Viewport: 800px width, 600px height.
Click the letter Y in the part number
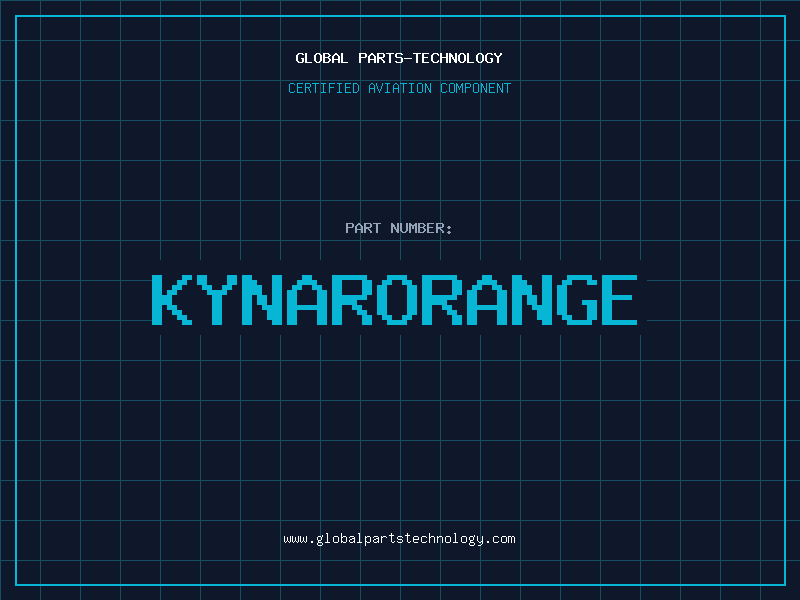(x=215, y=299)
